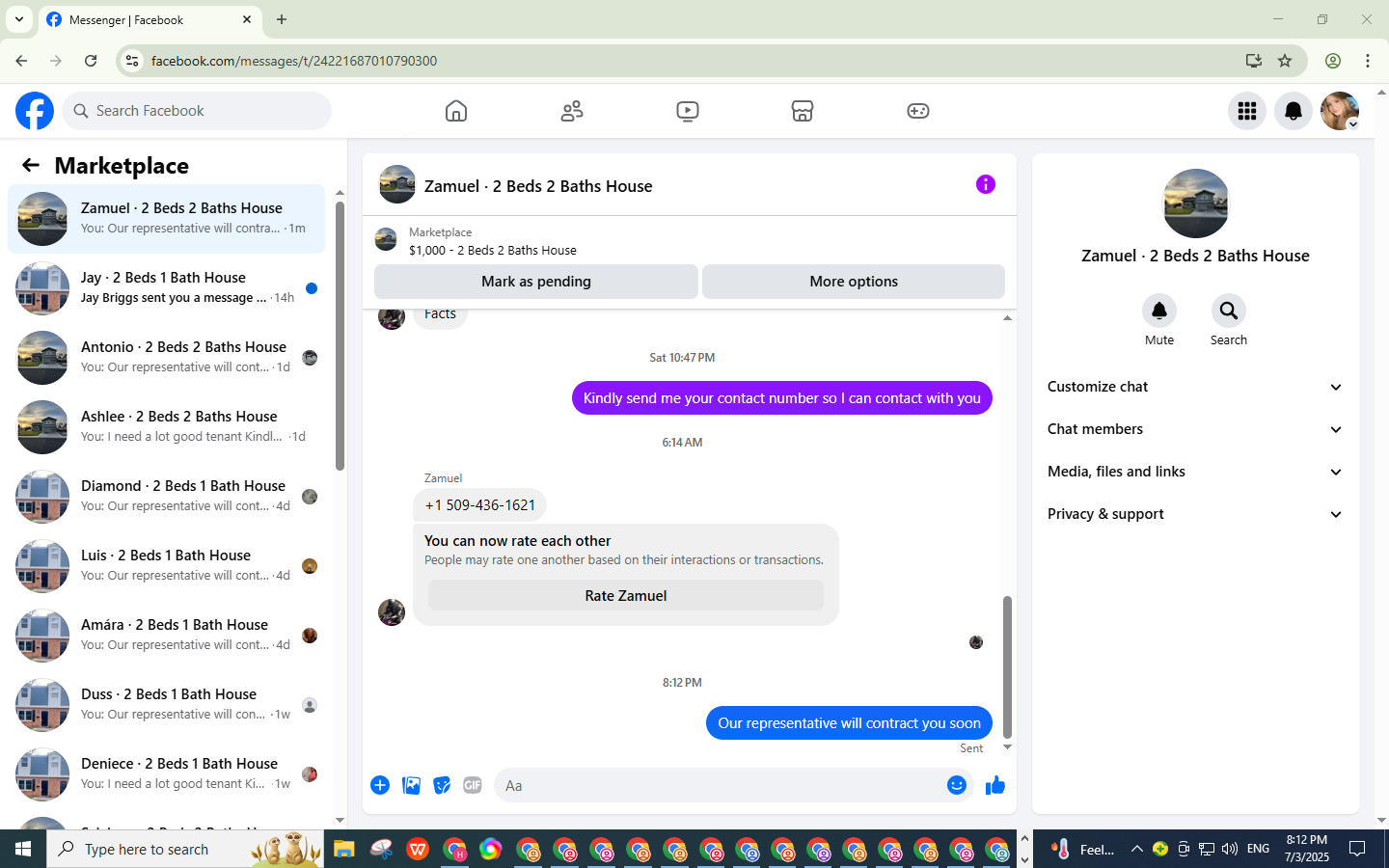
Task: Open Antonio 2 Beds 2 Baths House chat
Action: pos(166,358)
